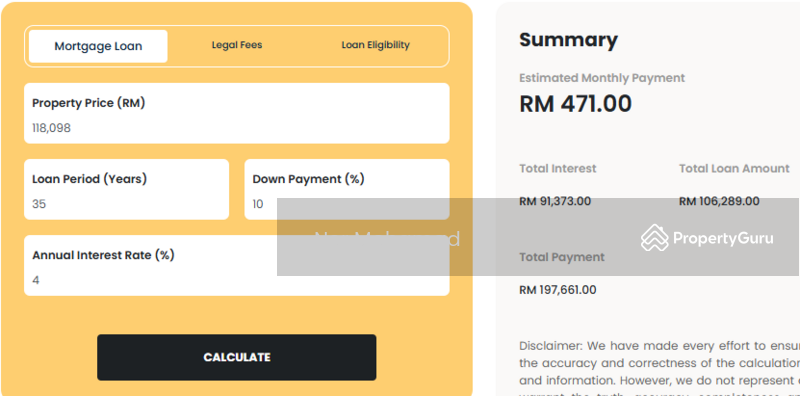This screenshot has width=800, height=396.
Task: Click the Total Interest label
Action: [x=558, y=168]
